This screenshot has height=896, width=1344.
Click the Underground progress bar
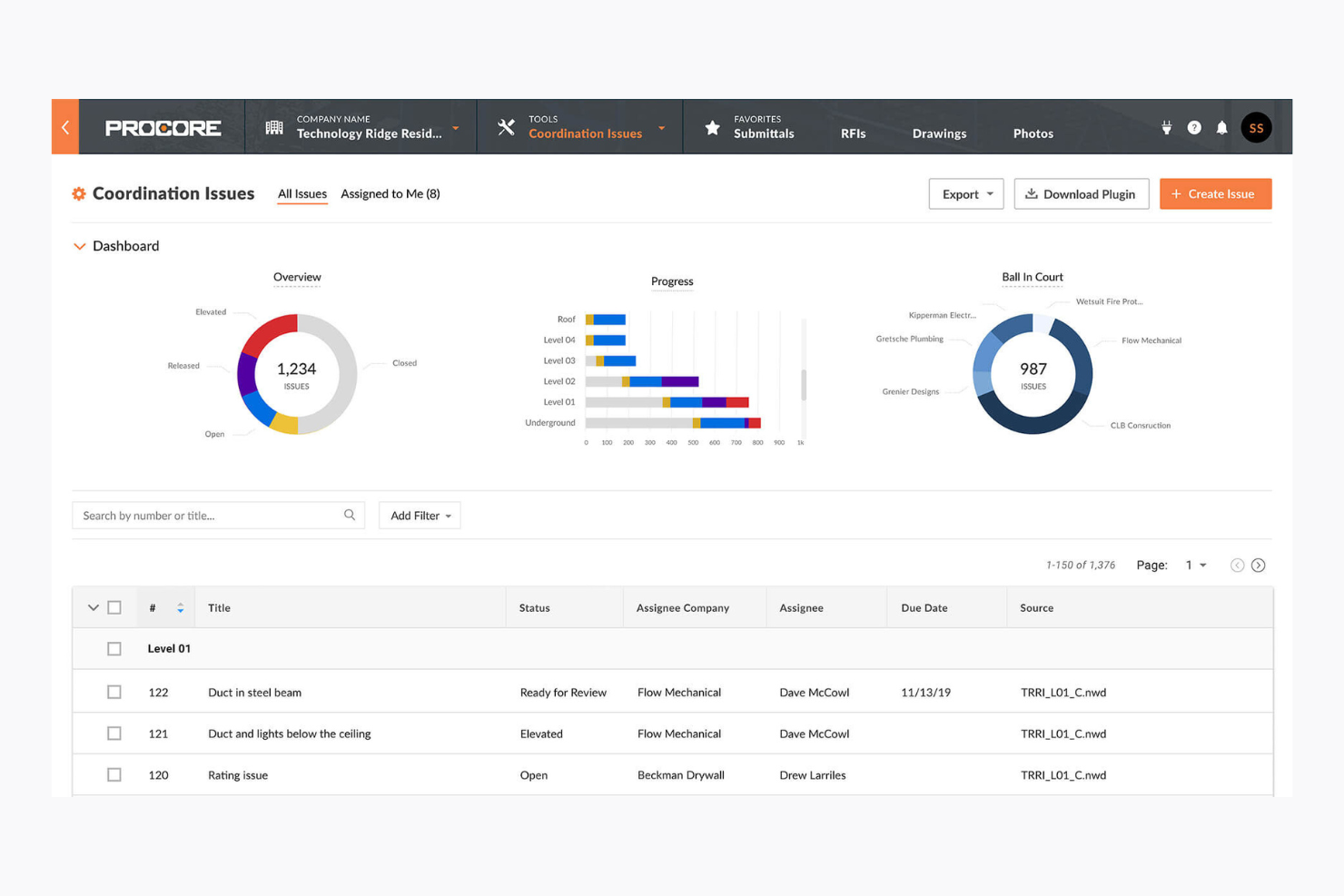[x=673, y=423]
